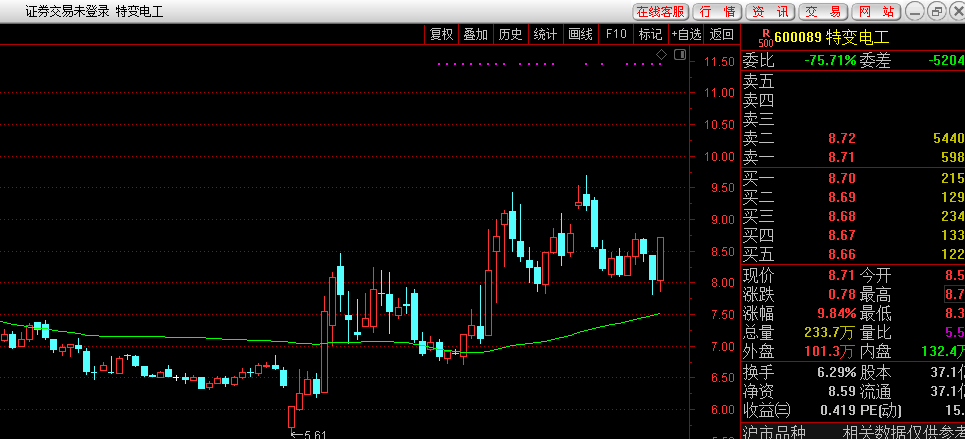Toggle the side panel icon near 11.50
This screenshot has width=965, height=439.
(x=679, y=55)
